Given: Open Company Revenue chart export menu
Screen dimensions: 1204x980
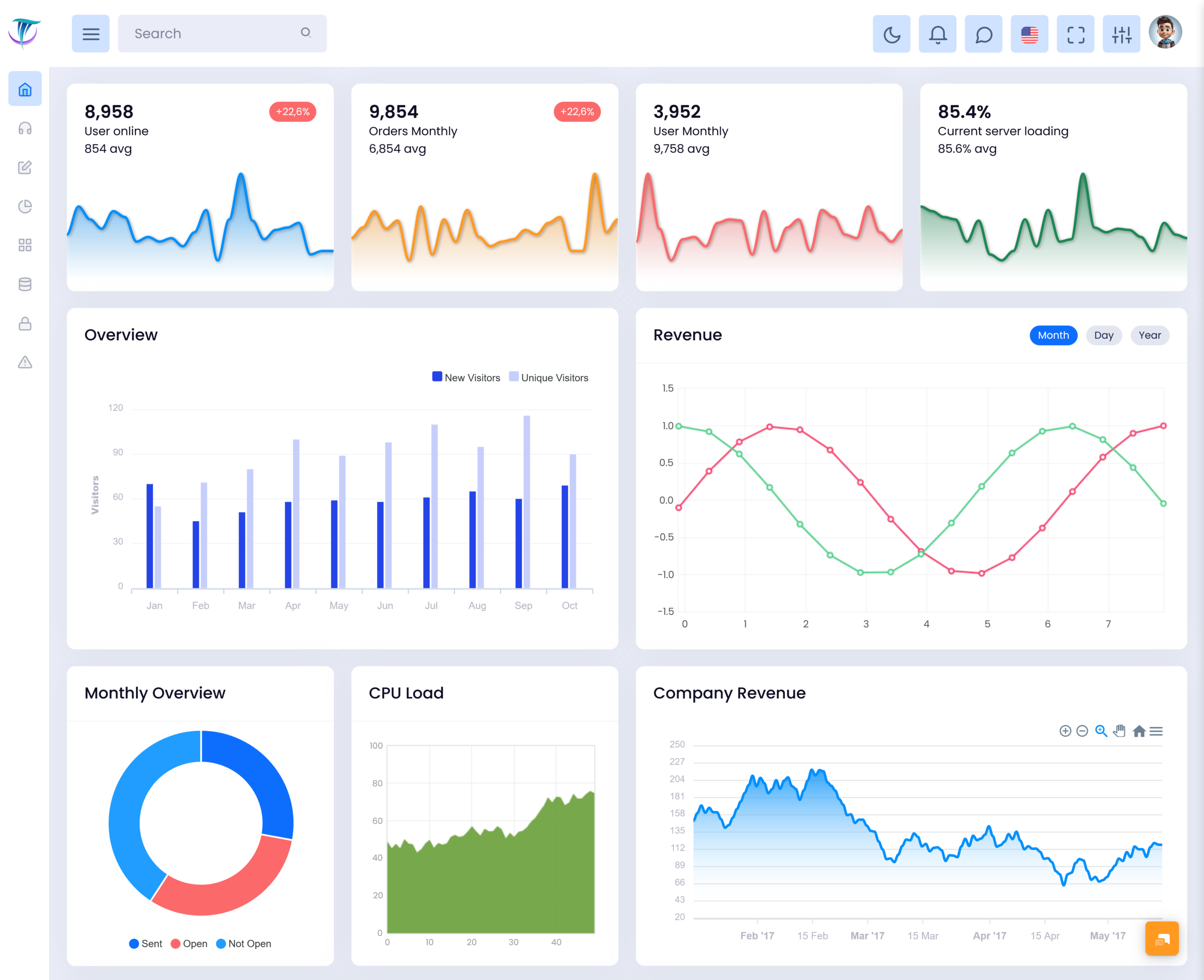Looking at the screenshot, I should 1156,731.
